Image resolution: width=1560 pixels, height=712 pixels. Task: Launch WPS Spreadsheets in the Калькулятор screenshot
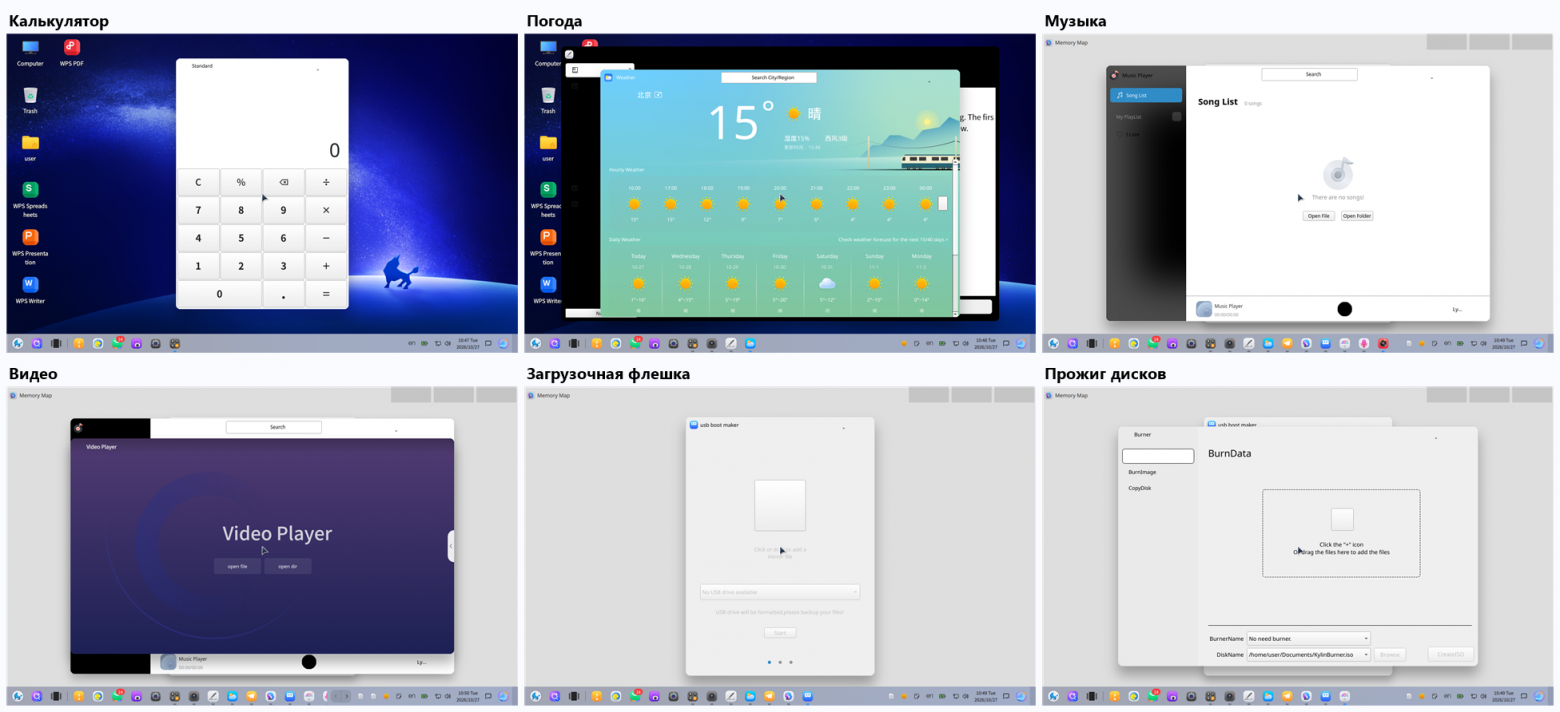click(x=30, y=198)
